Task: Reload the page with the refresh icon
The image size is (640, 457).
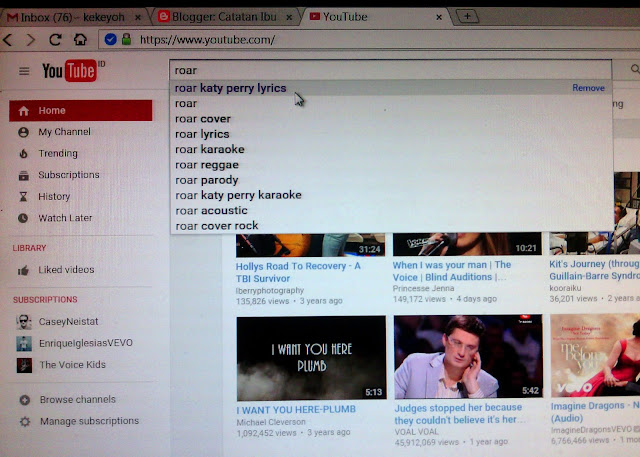Action: (x=55, y=40)
